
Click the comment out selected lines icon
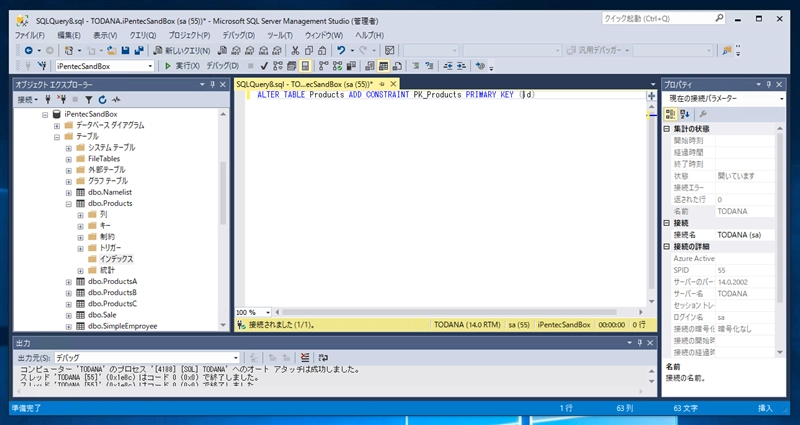416,66
